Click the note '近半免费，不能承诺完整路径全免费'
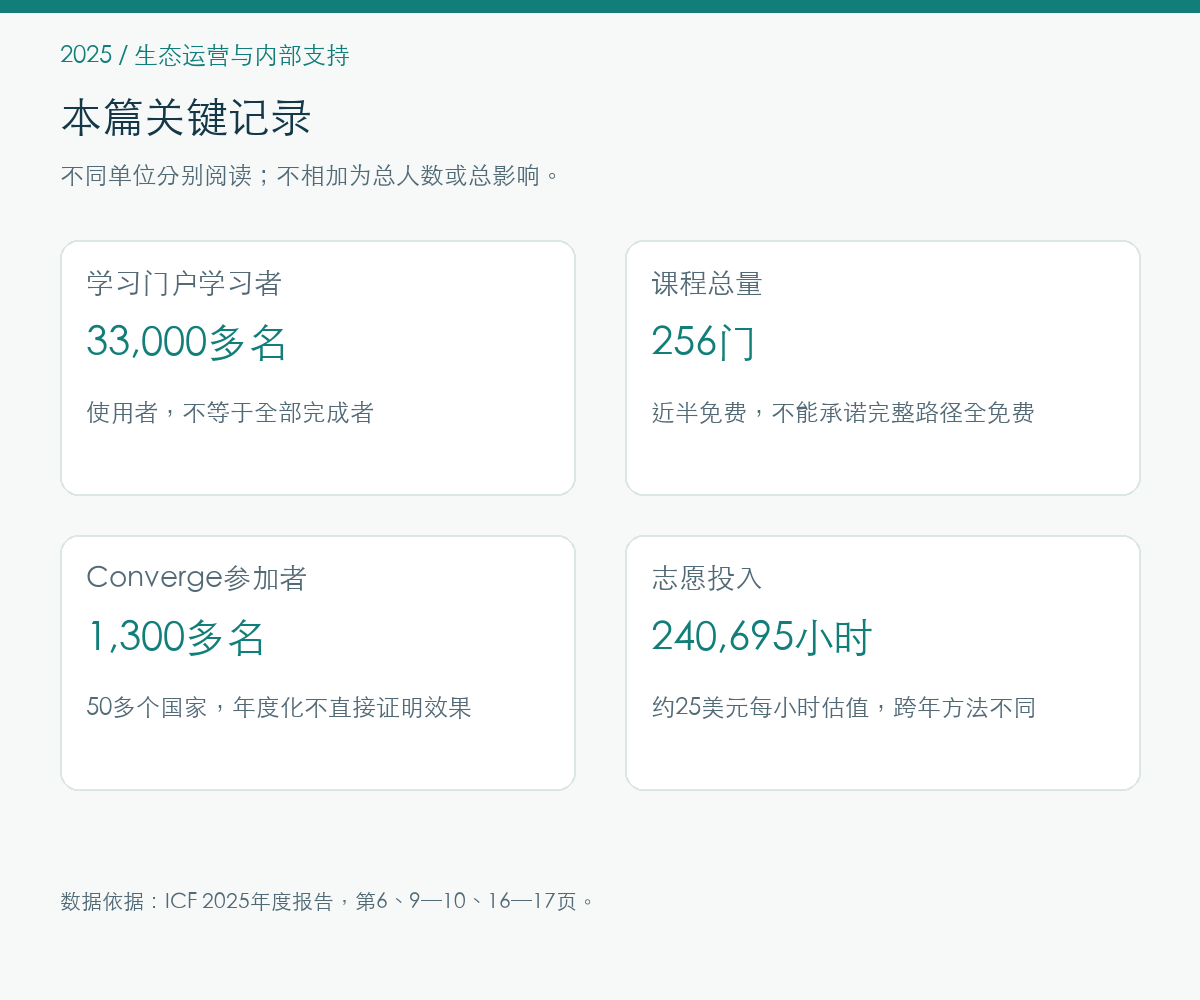 click(843, 413)
